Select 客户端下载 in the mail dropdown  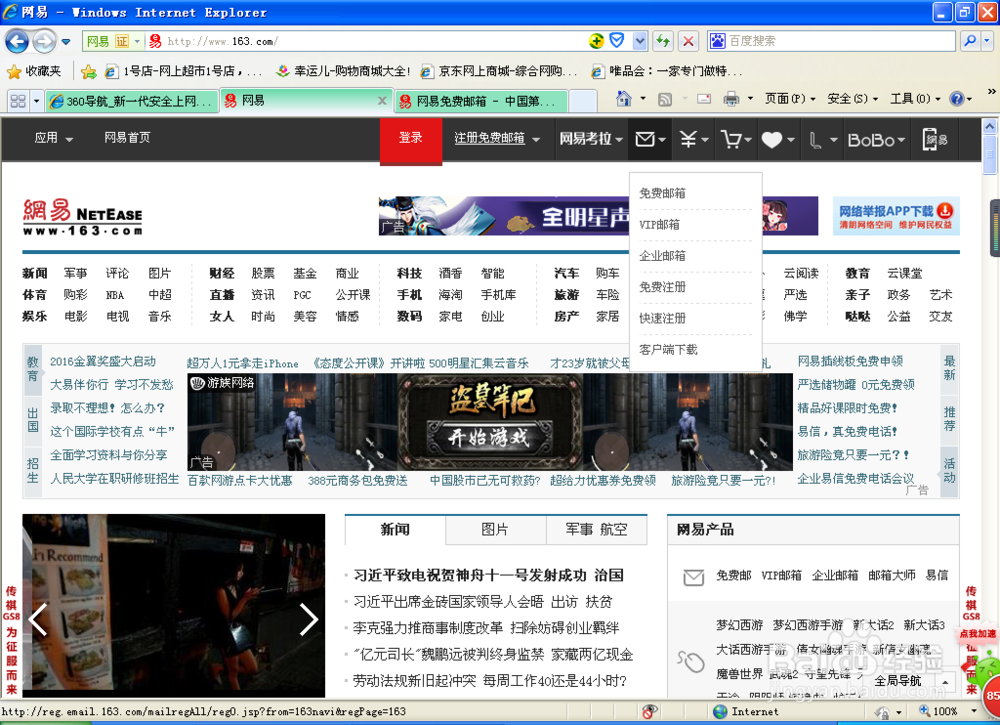tap(668, 349)
